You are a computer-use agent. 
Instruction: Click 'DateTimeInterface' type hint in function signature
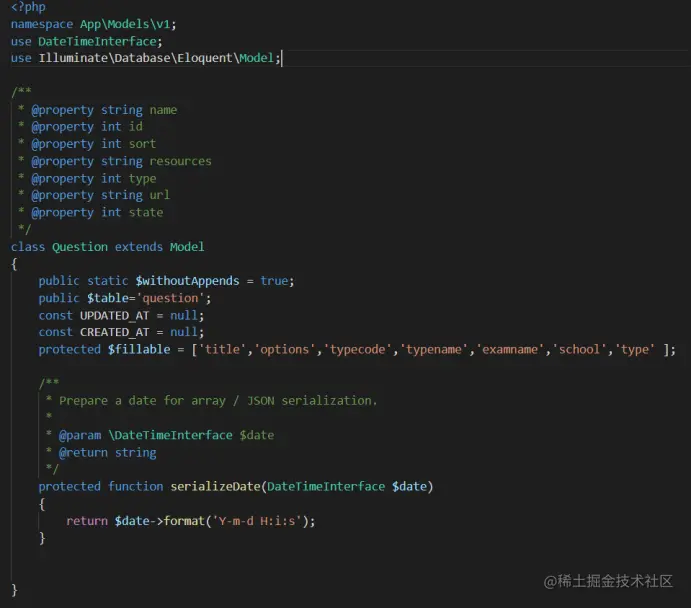click(326, 487)
